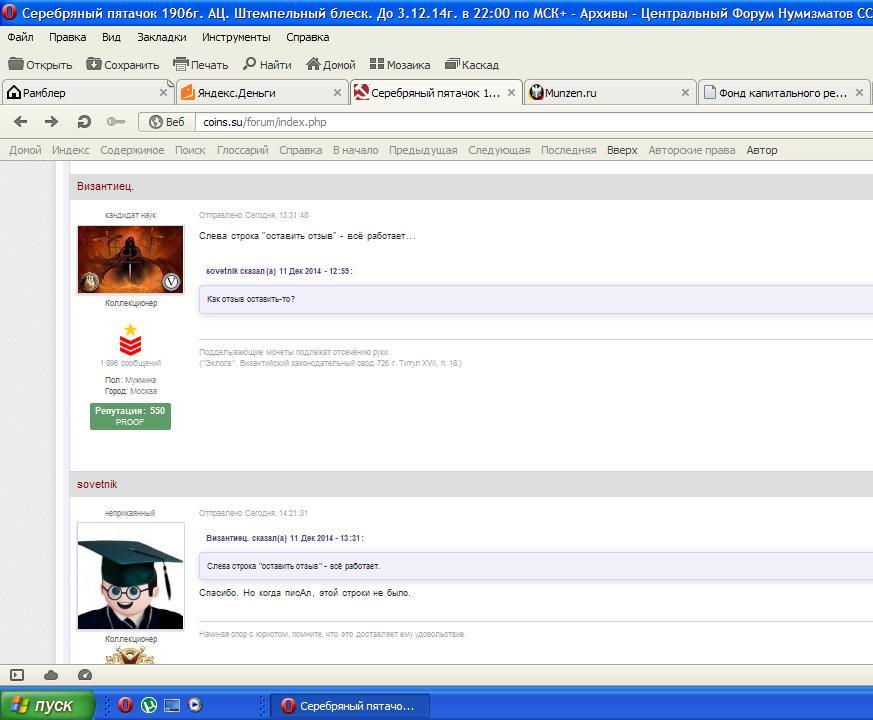This screenshot has width=873, height=720.
Task: Open the Opera menu logo in title bar
Action: click(x=9, y=11)
